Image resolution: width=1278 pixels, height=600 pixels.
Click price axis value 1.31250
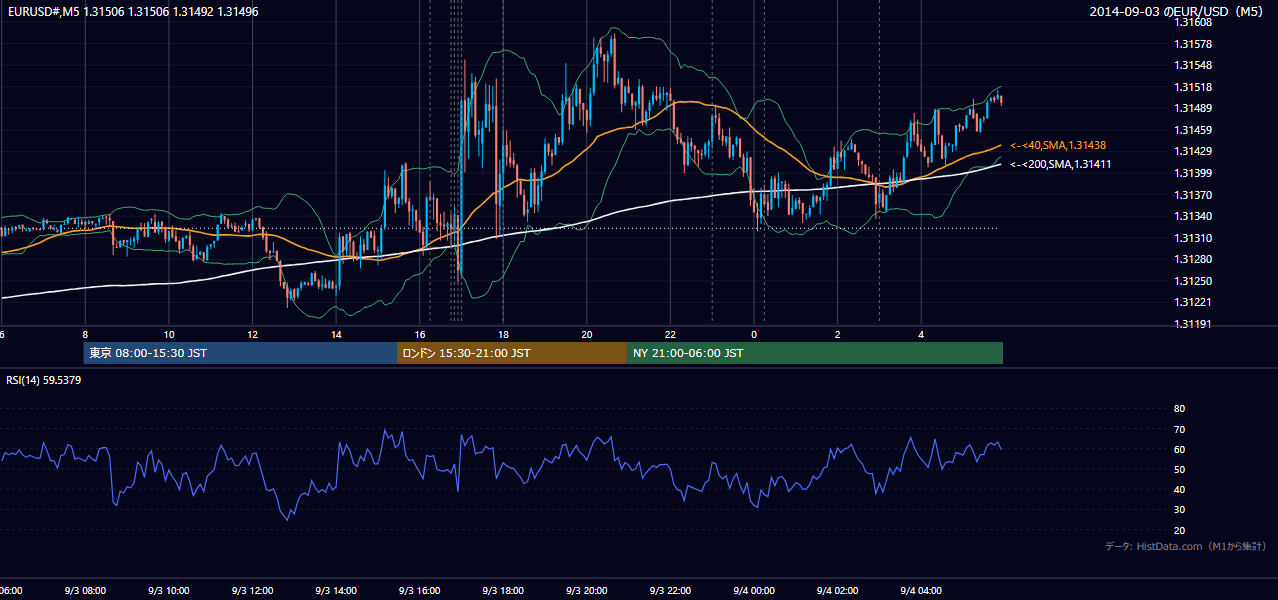click(1194, 281)
